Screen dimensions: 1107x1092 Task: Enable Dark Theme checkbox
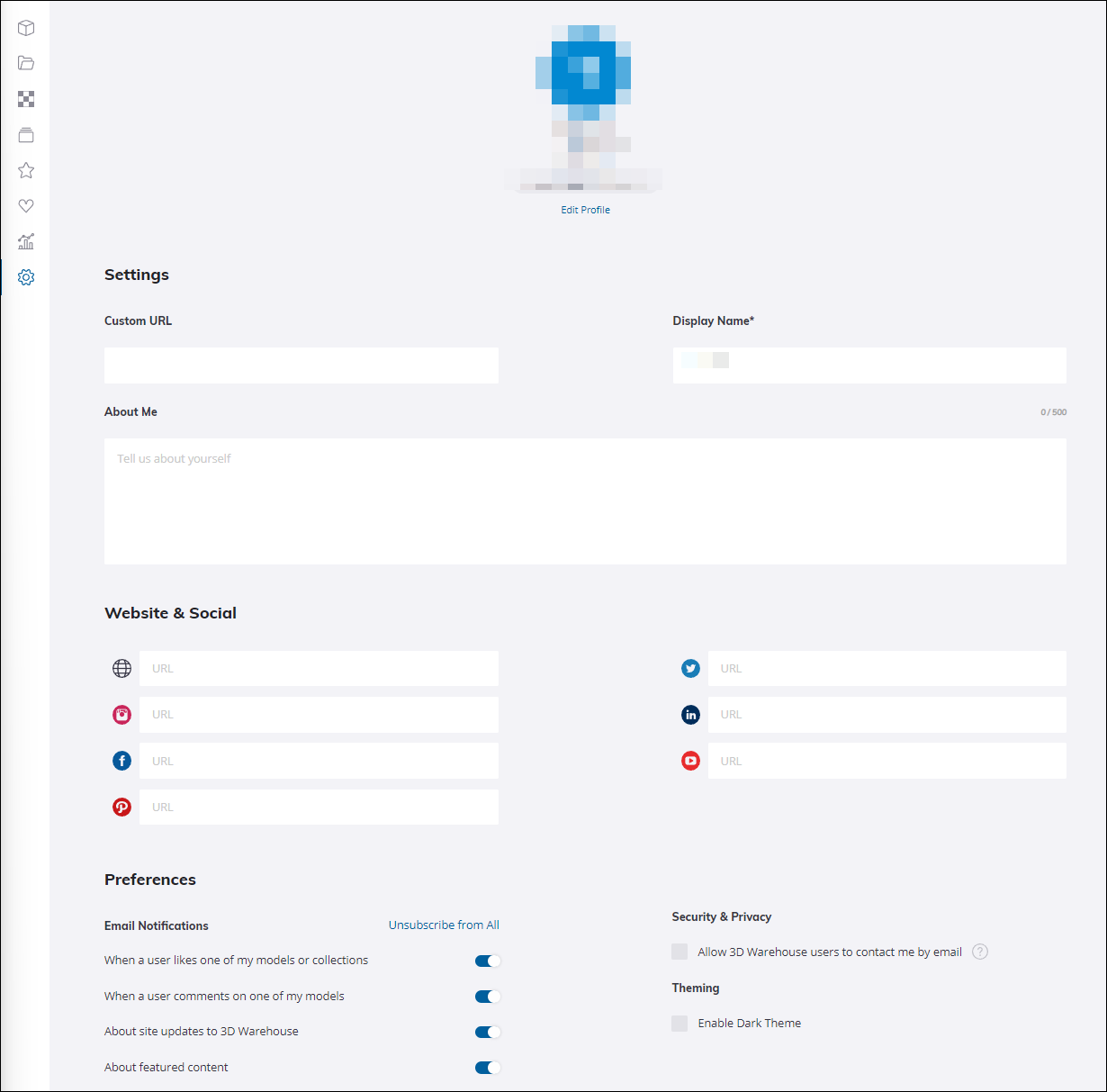click(679, 1023)
